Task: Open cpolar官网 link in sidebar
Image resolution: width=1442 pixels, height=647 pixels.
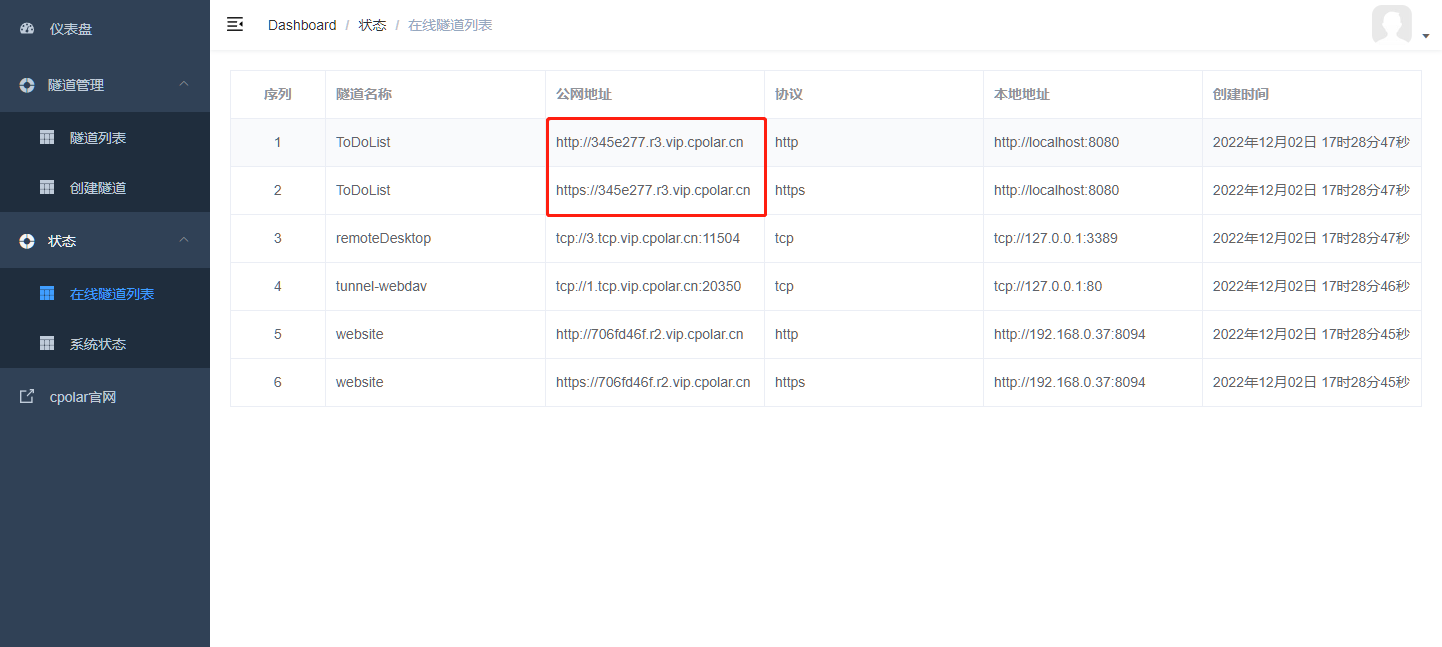Action: click(x=83, y=397)
